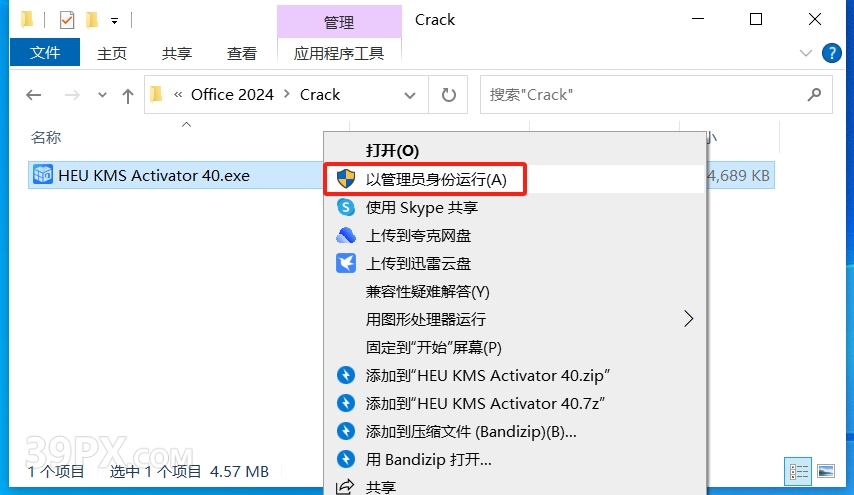Image resolution: width=854 pixels, height=495 pixels.
Task: Click the Skype icon in context menu
Action: pyautogui.click(x=346, y=207)
